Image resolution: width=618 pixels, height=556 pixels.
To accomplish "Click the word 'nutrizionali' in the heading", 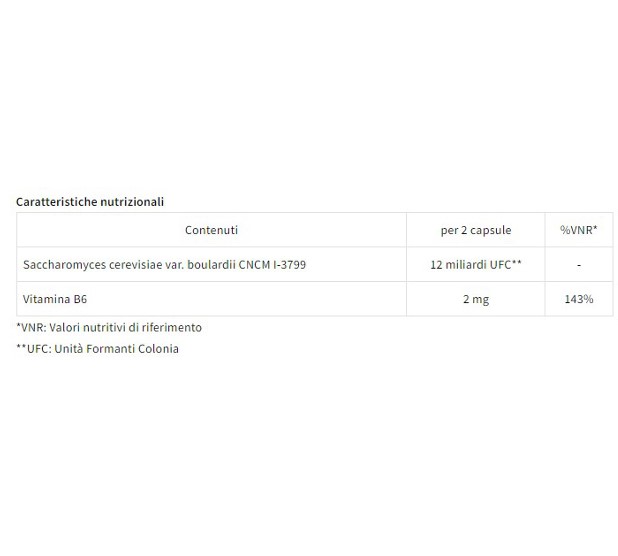I will tap(132, 202).
